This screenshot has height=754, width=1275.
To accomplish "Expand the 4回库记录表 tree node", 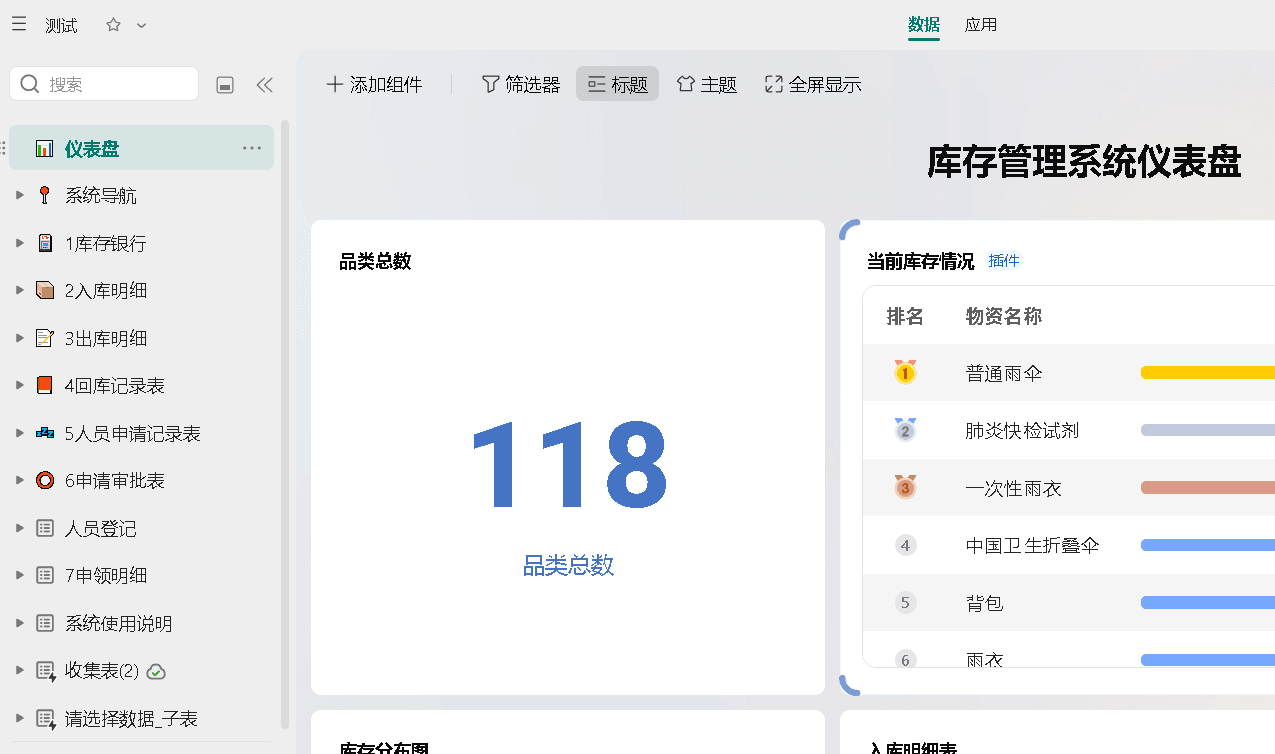I will tap(19, 385).
